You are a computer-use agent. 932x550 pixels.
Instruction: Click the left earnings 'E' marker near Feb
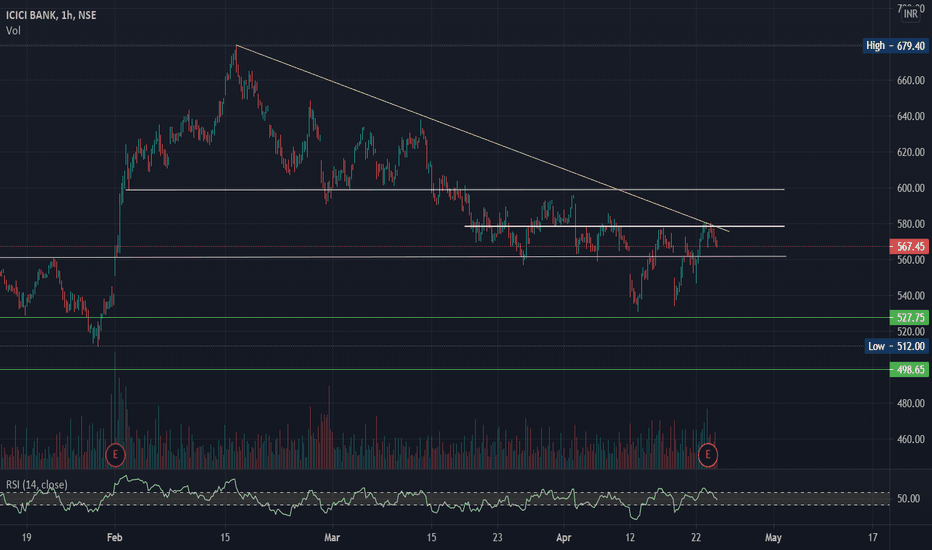click(115, 455)
